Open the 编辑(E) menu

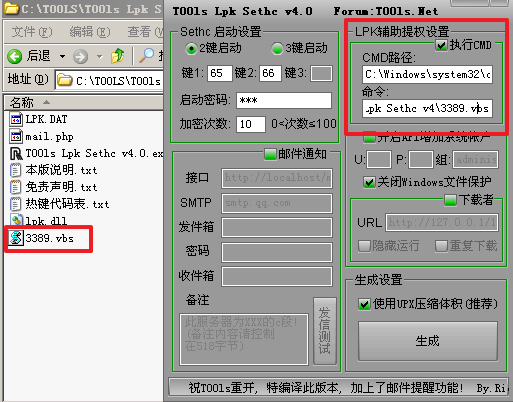[90, 32]
